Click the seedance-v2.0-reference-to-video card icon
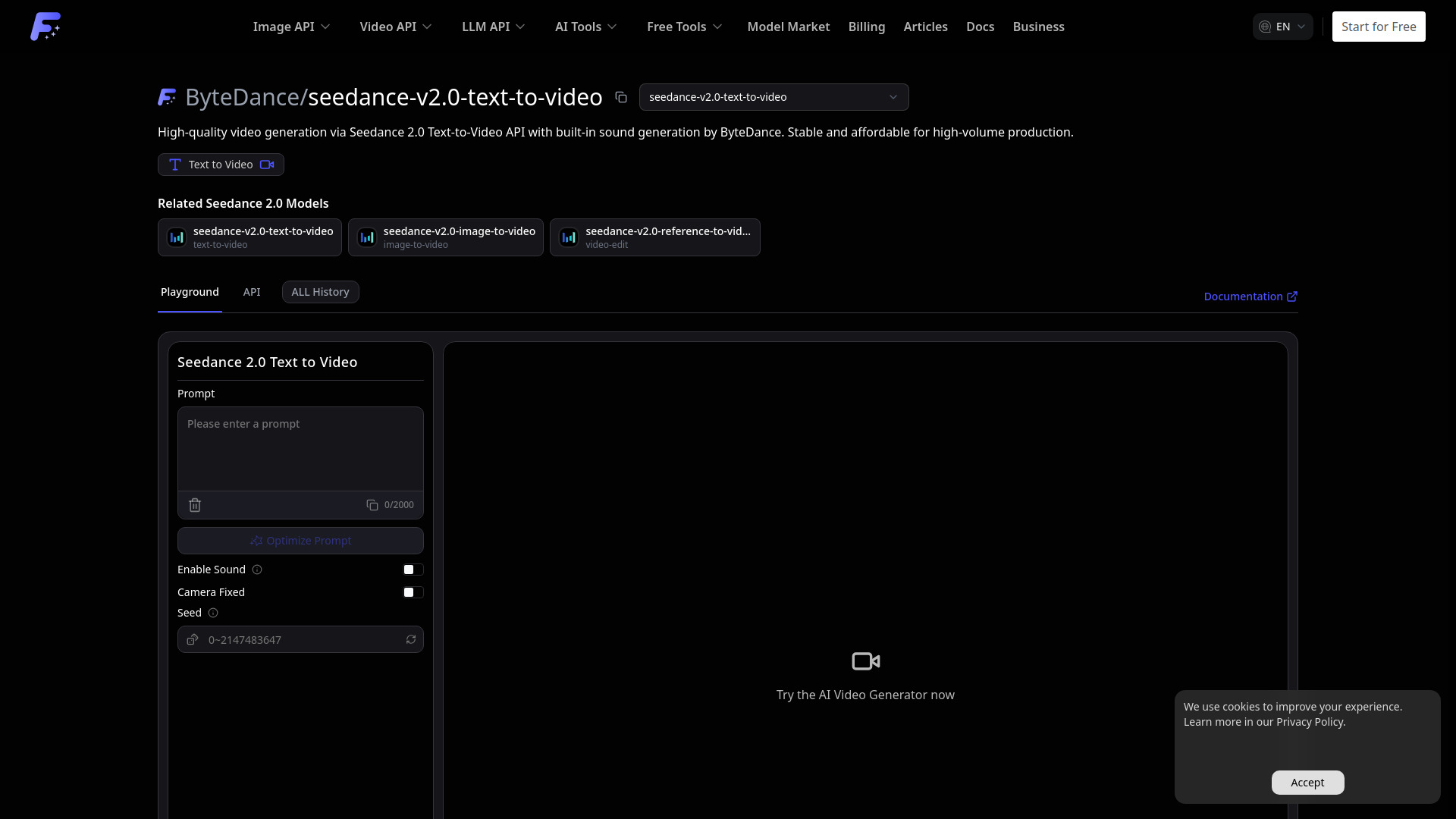This screenshot has width=1456, height=819. (569, 237)
